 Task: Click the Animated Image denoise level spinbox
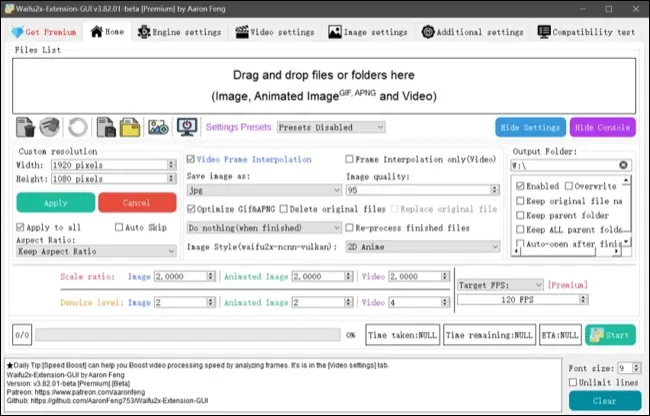click(323, 302)
